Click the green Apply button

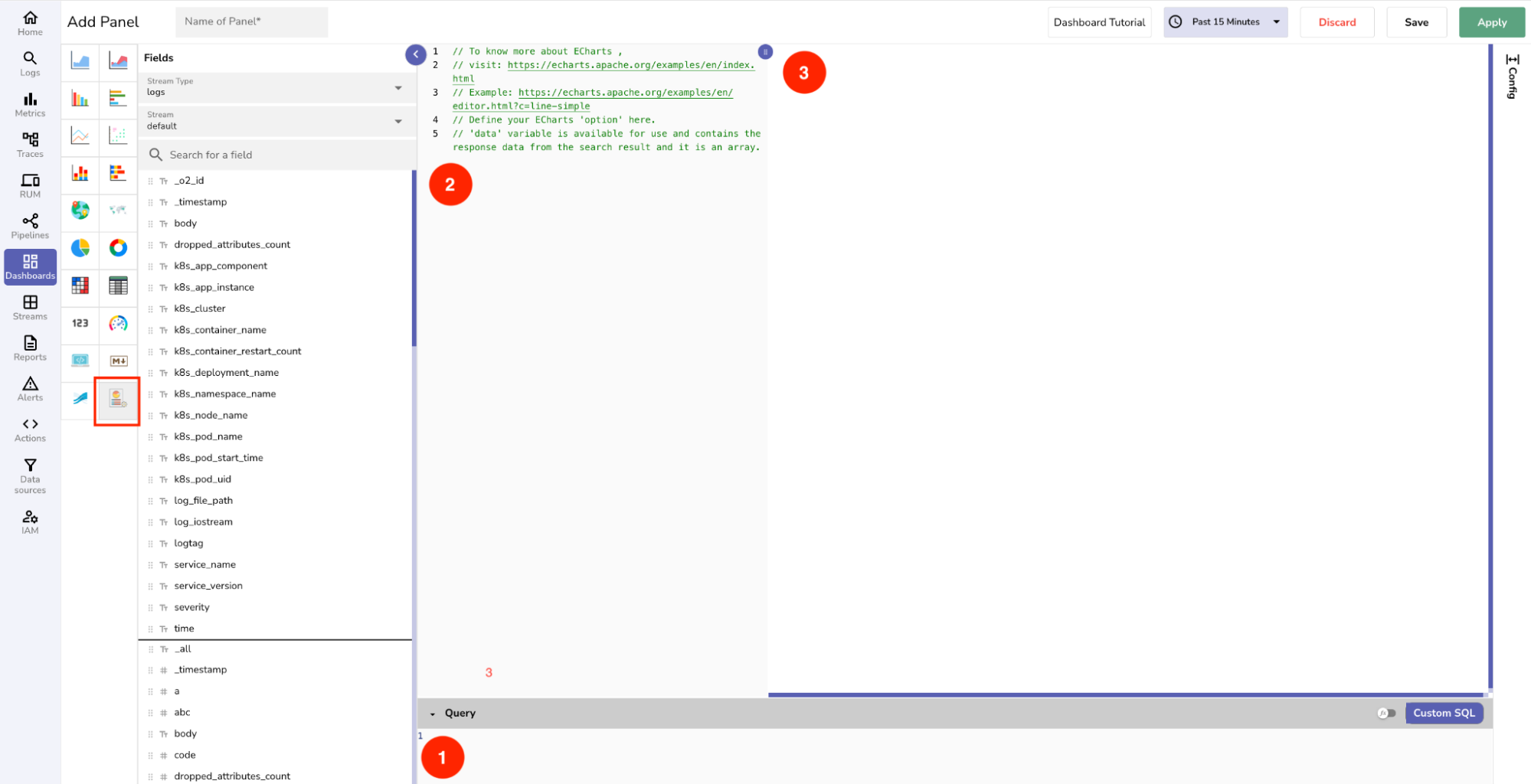tap(1491, 22)
